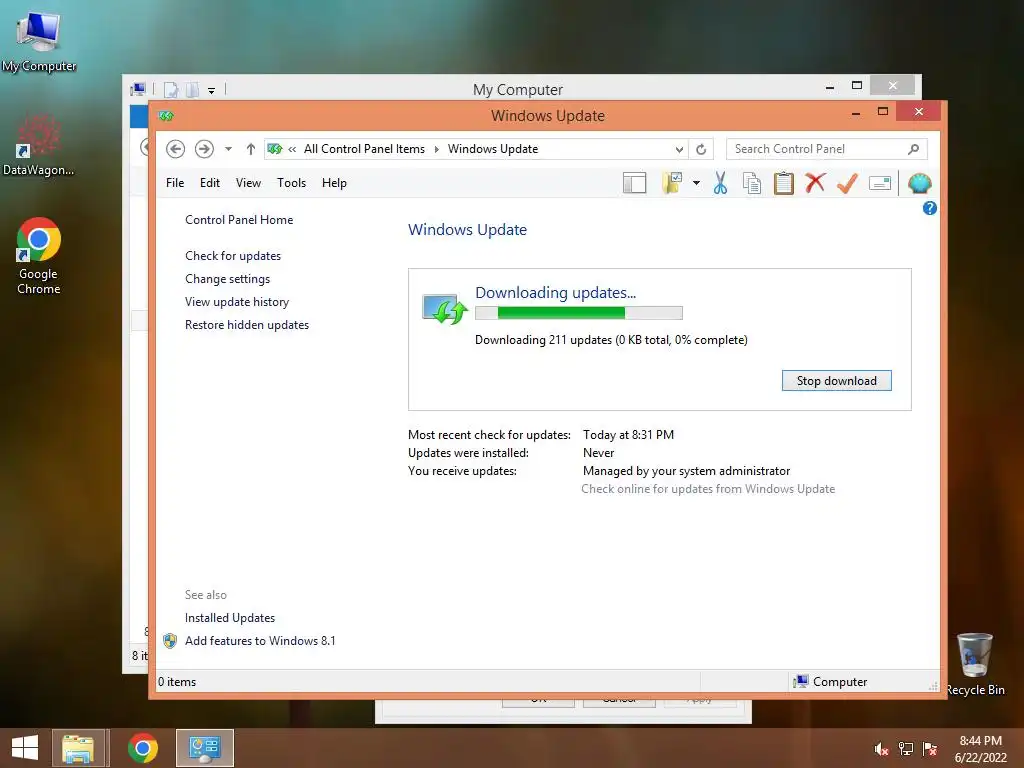The height and width of the screenshot is (768, 1024).
Task: Click the search magnifier icon
Action: (913, 149)
